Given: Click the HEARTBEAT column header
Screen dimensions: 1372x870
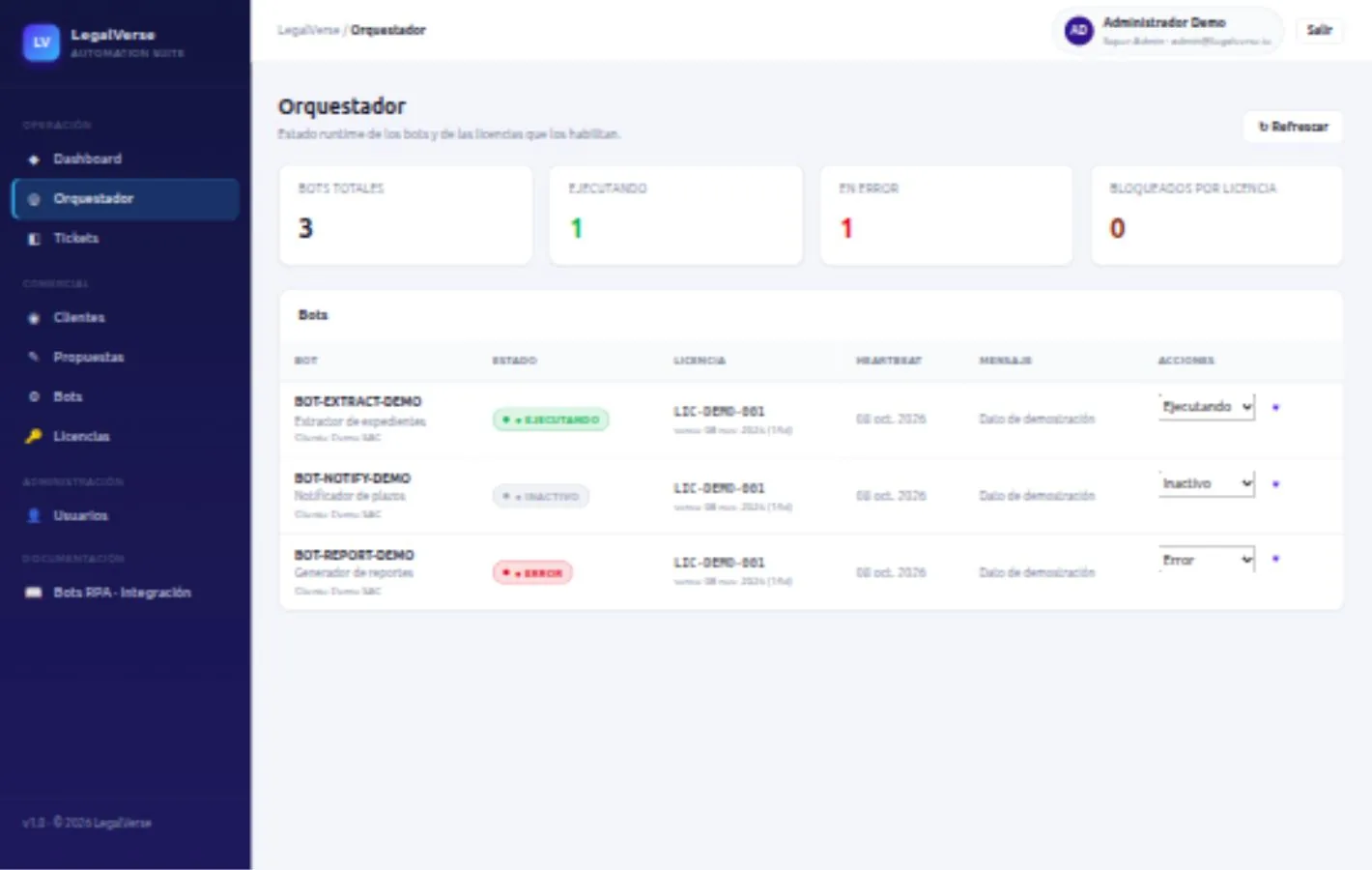Looking at the screenshot, I should click(x=889, y=361).
